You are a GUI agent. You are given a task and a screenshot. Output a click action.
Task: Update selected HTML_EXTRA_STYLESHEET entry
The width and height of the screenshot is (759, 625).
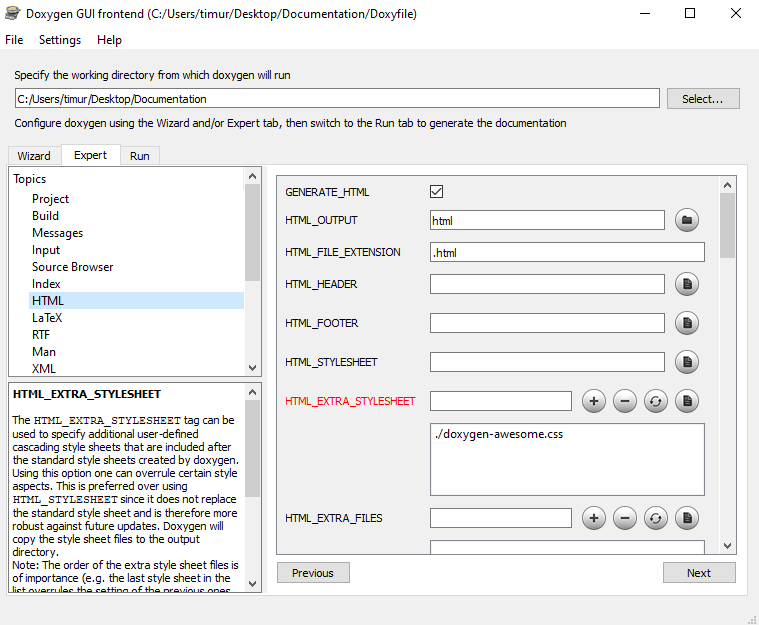click(656, 401)
